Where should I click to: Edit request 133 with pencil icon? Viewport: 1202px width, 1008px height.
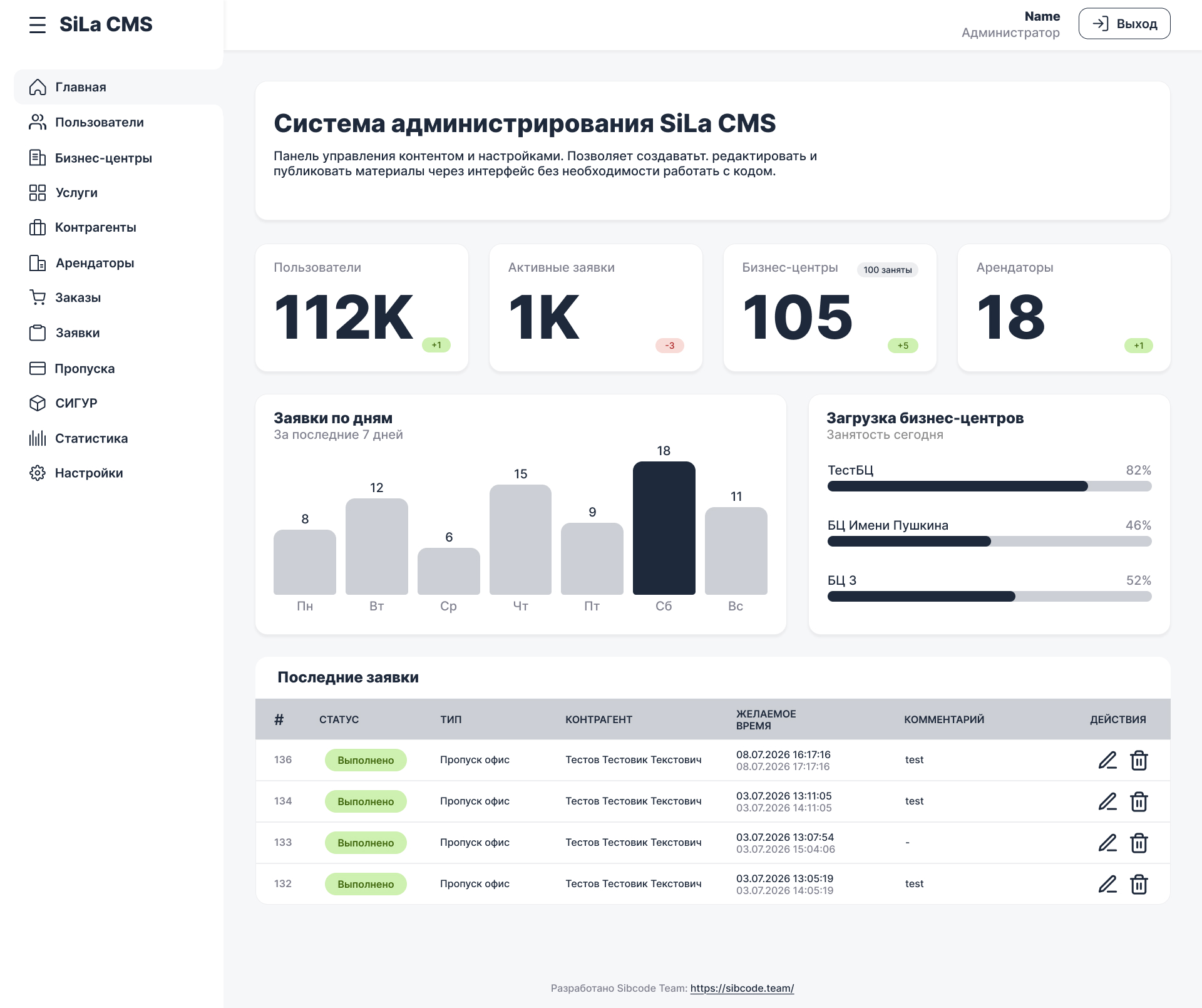pyautogui.click(x=1107, y=843)
